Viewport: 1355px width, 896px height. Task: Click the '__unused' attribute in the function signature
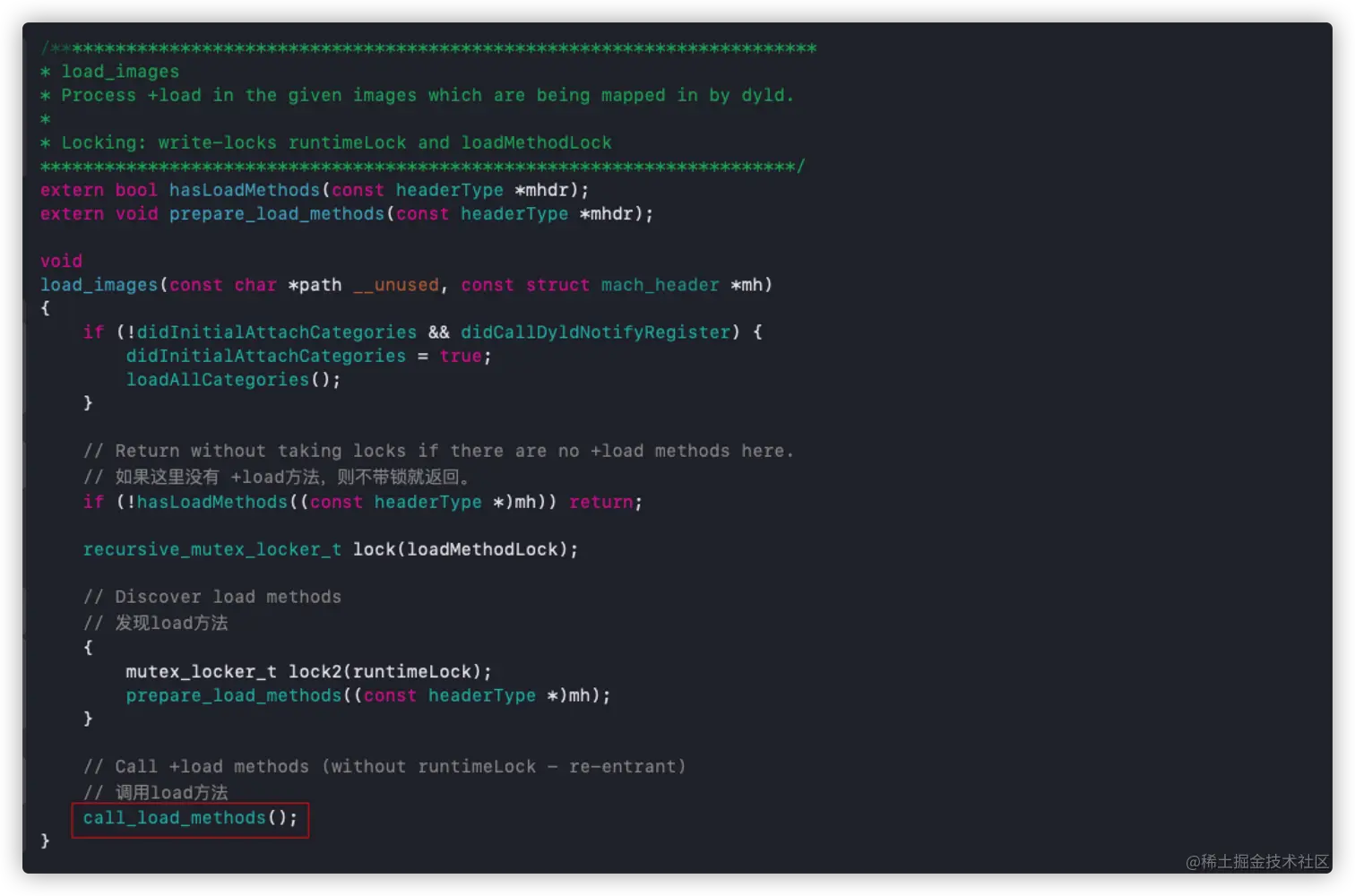(396, 285)
